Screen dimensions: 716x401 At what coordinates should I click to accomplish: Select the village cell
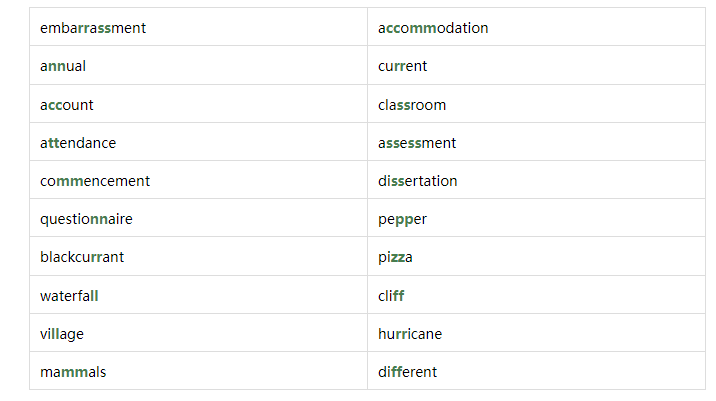coord(199,332)
